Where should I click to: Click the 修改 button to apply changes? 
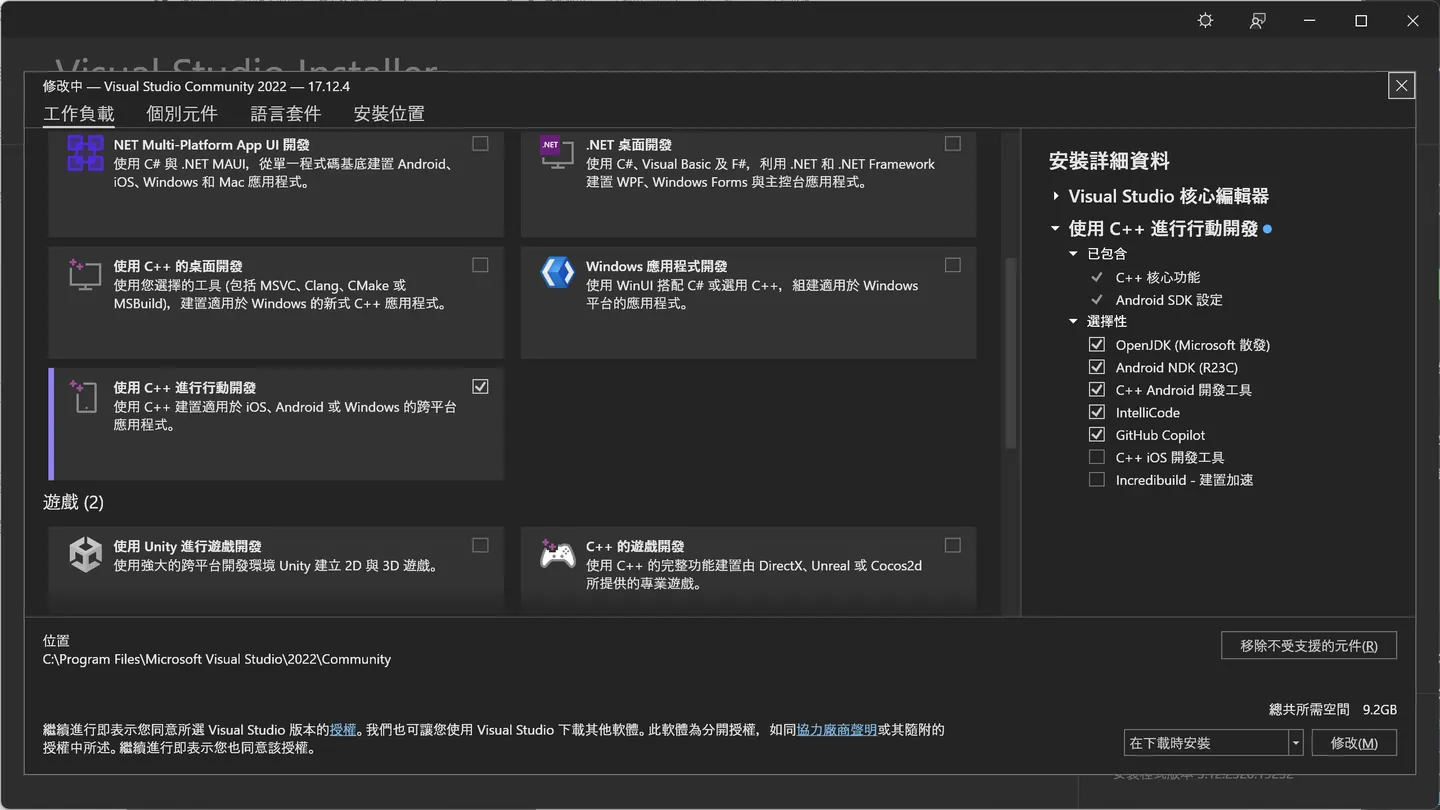point(1354,743)
